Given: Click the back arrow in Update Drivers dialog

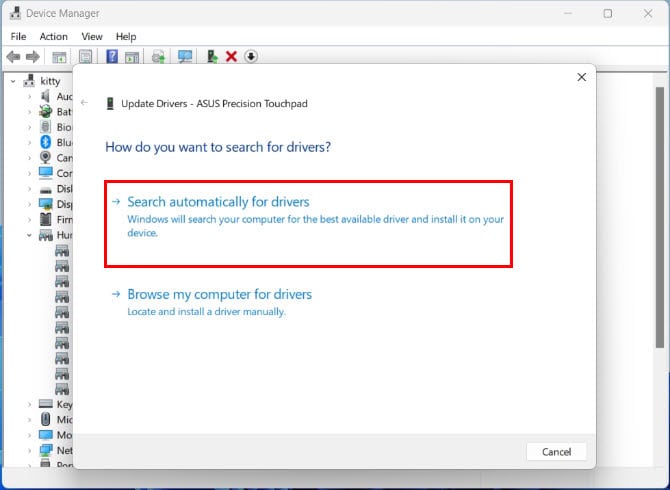Looking at the screenshot, I should (x=85, y=103).
